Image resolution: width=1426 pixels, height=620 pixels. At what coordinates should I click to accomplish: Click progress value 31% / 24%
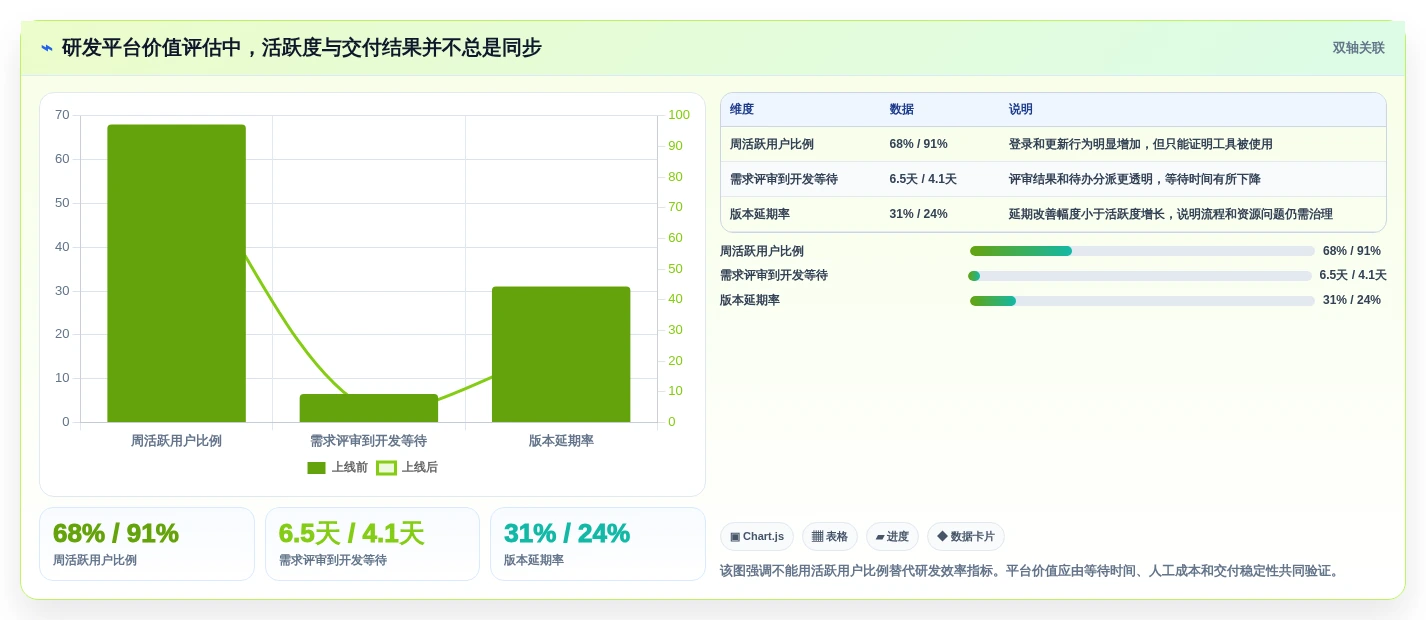pos(1352,300)
